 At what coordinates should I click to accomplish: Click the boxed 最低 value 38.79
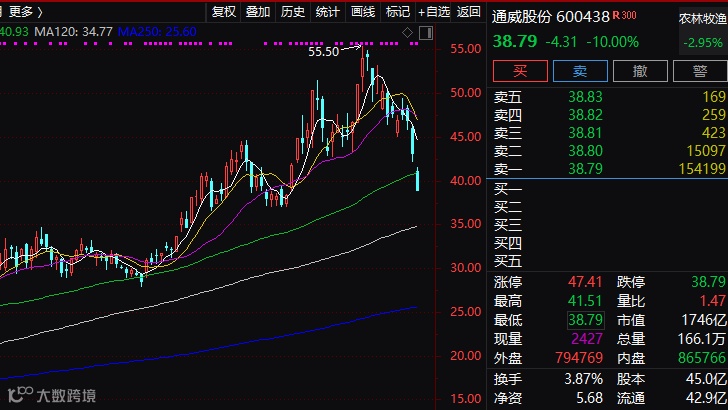[x=585, y=320]
